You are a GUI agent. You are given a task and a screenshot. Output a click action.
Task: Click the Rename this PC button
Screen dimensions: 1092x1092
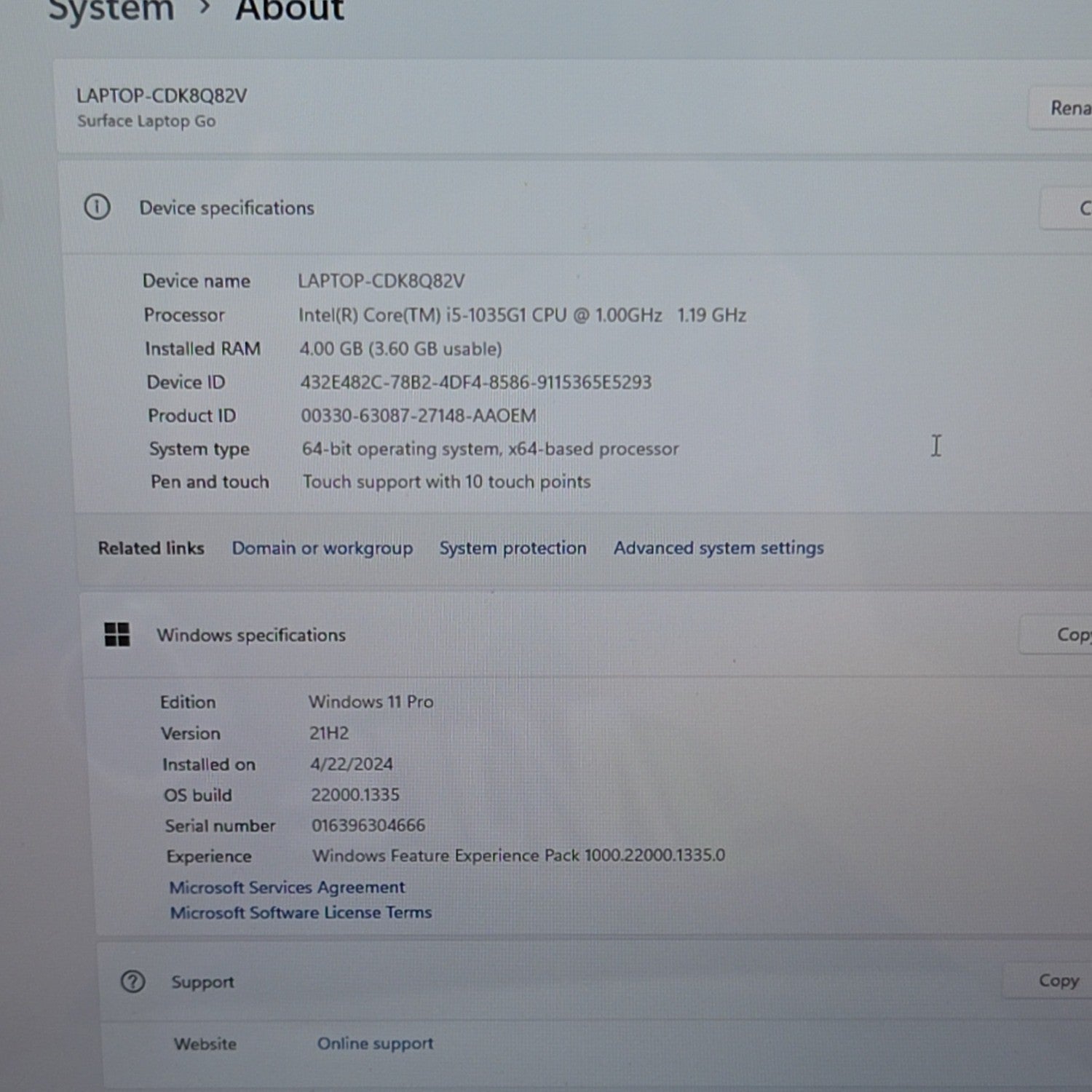click(x=1061, y=108)
